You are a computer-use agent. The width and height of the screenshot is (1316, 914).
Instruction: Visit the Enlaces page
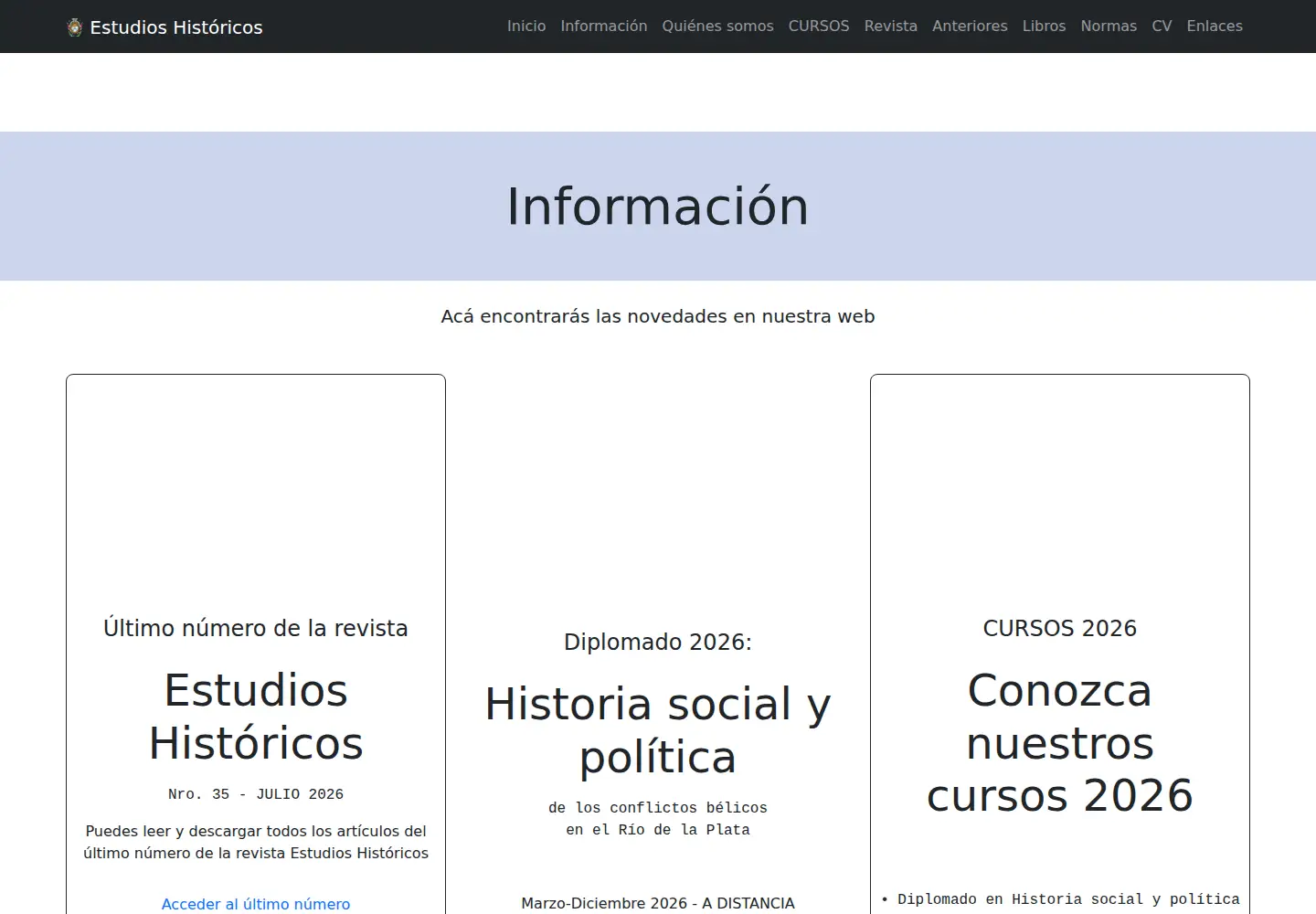click(1215, 27)
